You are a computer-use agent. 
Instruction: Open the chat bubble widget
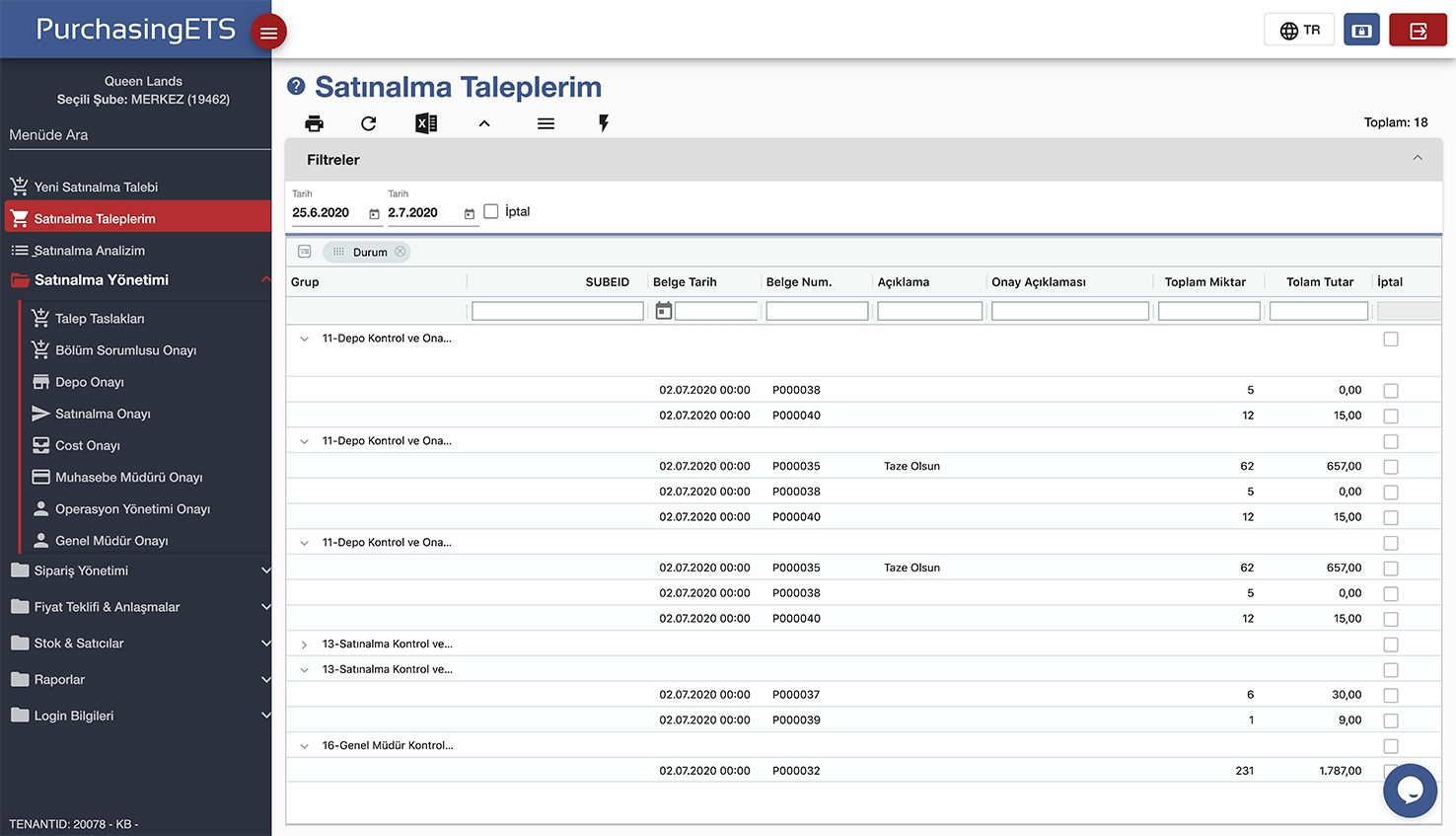pyautogui.click(x=1410, y=791)
